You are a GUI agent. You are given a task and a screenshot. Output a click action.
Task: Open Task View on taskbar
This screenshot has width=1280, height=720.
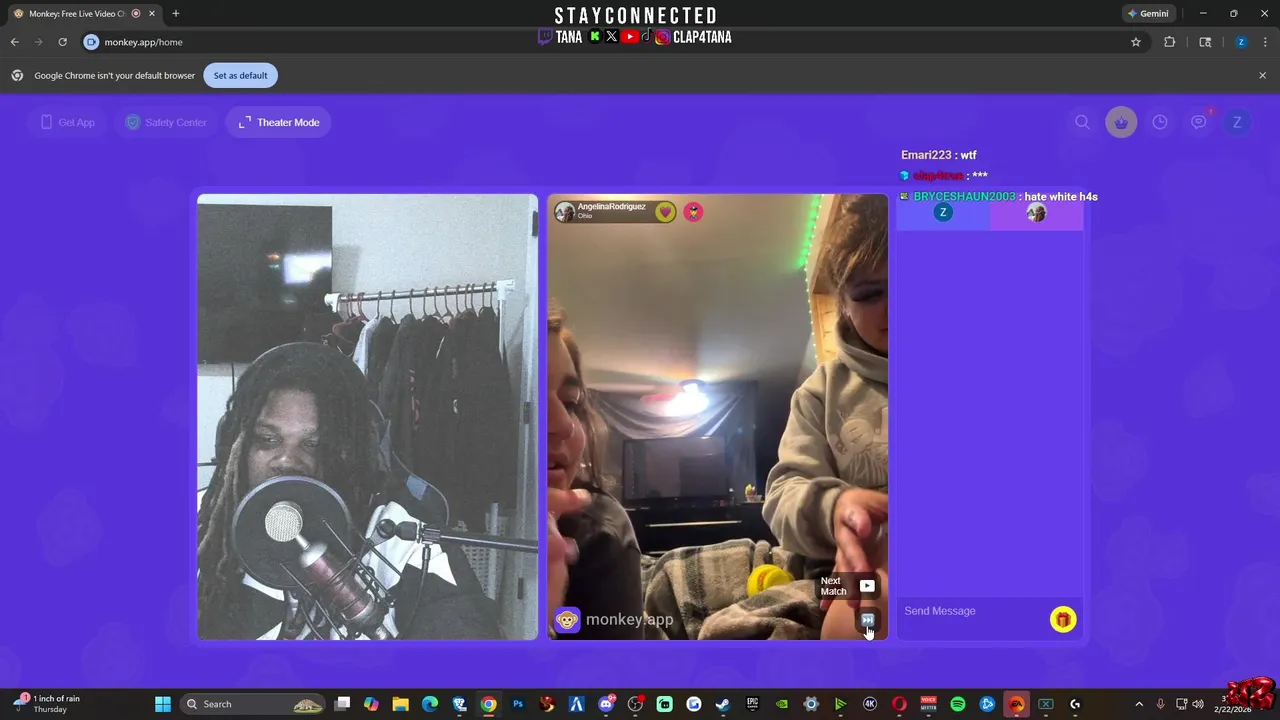pos(342,704)
